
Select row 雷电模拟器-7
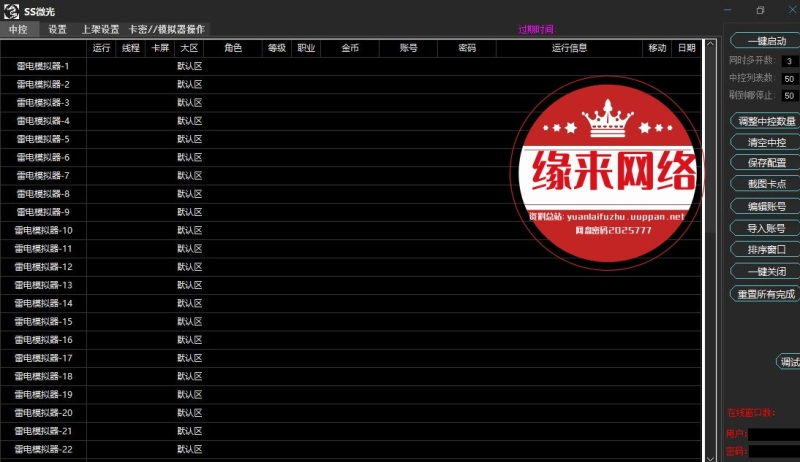(351, 175)
